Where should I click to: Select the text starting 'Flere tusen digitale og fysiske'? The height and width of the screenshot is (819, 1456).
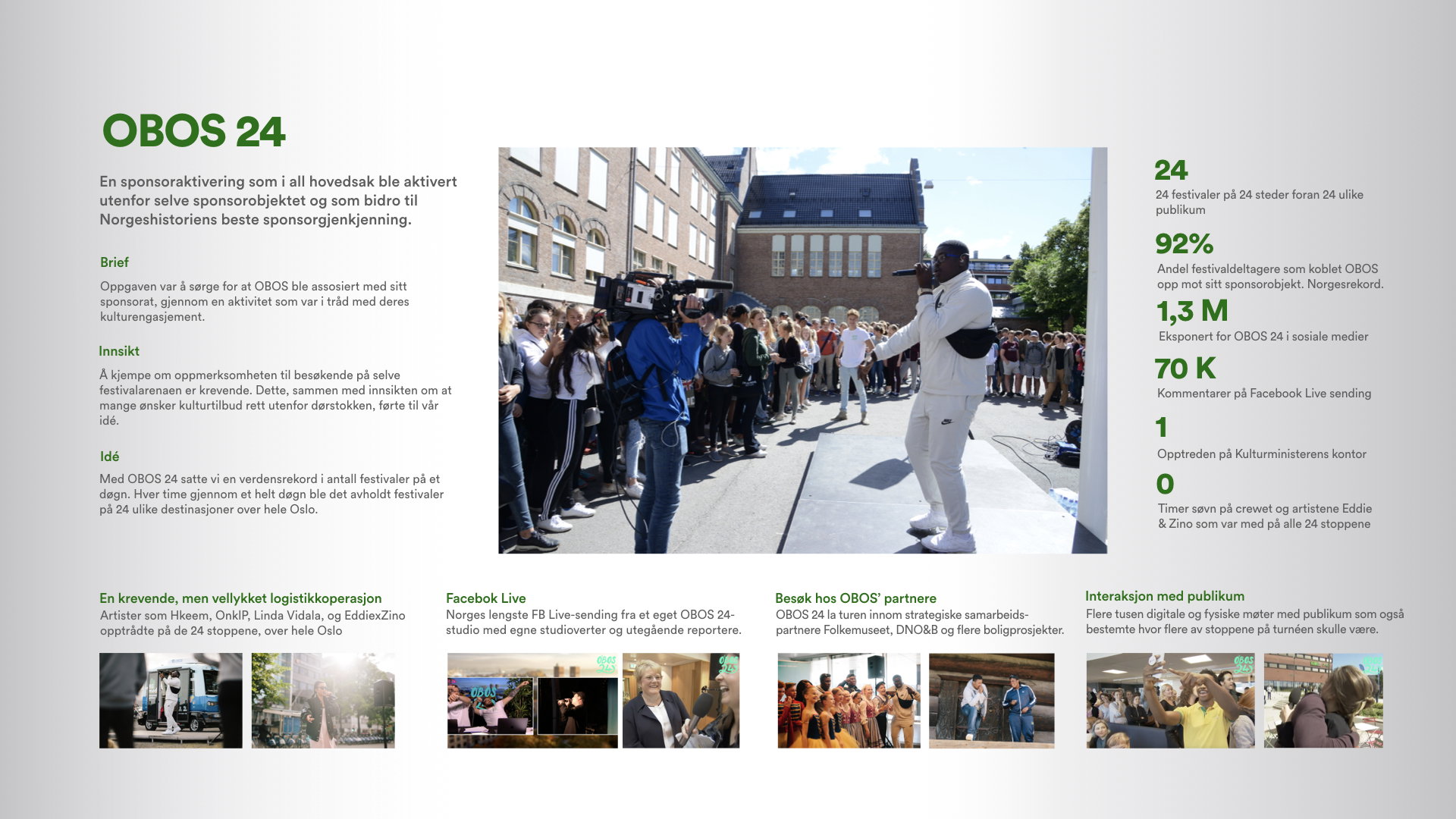1245,621
